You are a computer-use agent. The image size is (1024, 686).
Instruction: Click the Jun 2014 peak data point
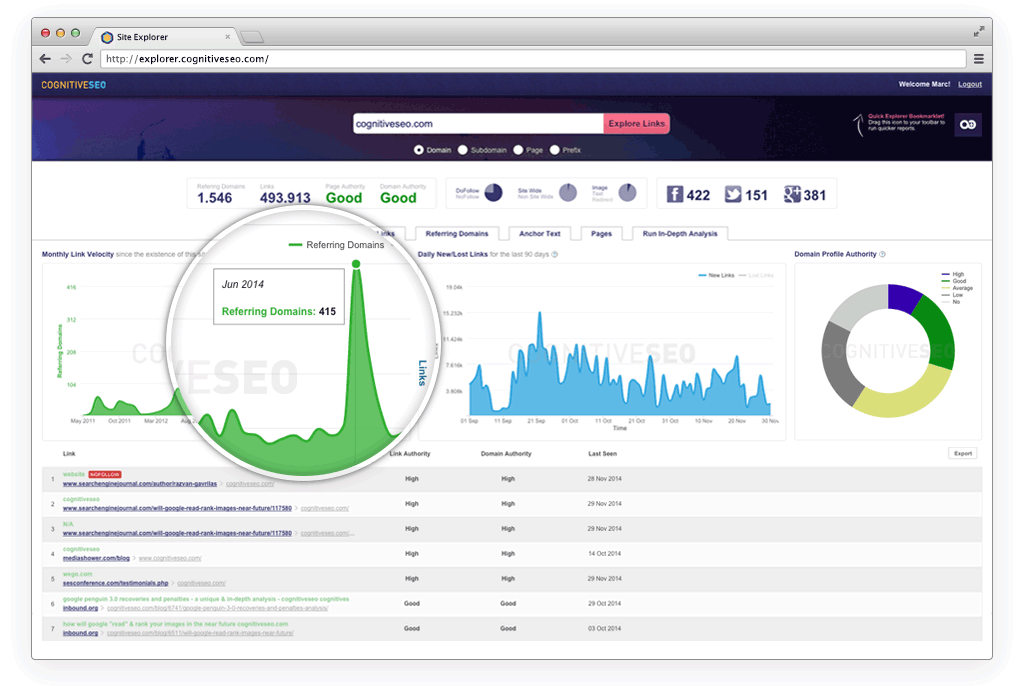[356, 264]
